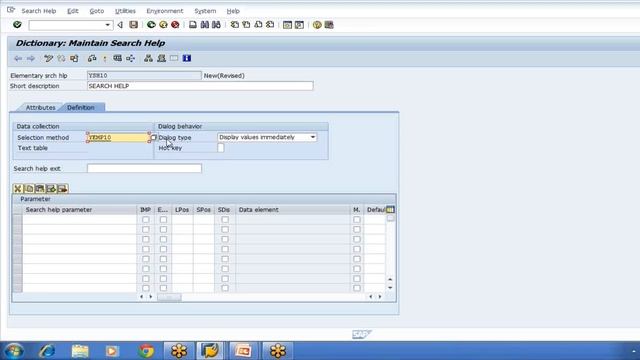Click the Display Object List hierarchy icon

(x=148, y=58)
